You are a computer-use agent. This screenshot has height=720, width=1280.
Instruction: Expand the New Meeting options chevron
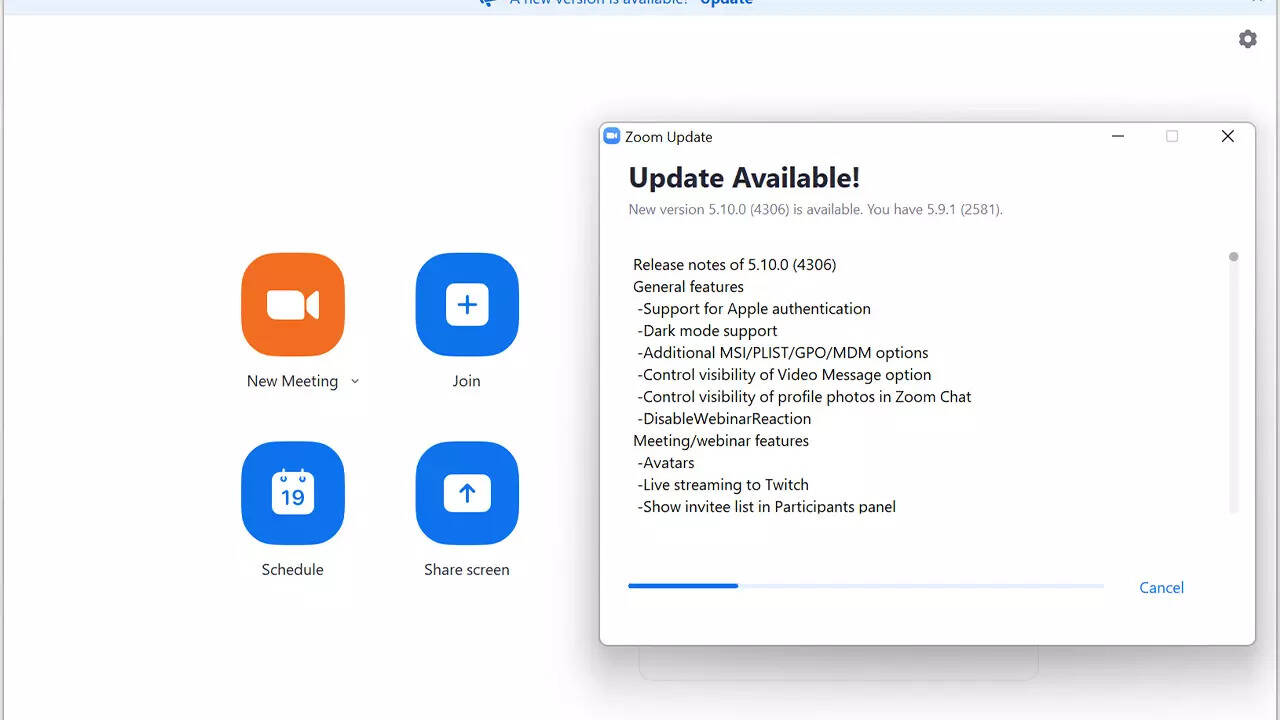(x=355, y=381)
